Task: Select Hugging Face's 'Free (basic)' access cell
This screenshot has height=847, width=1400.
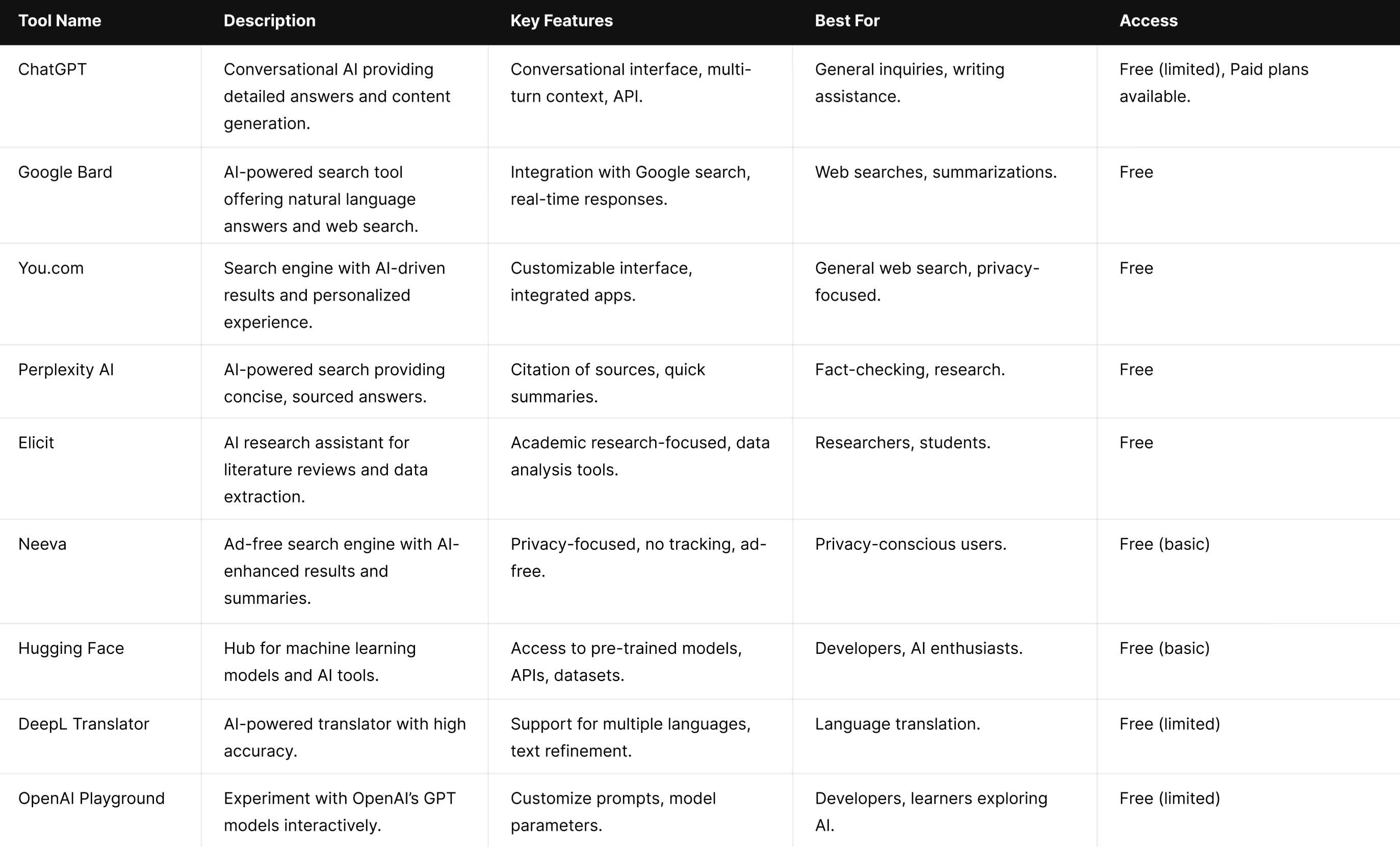Action: click(x=1164, y=649)
